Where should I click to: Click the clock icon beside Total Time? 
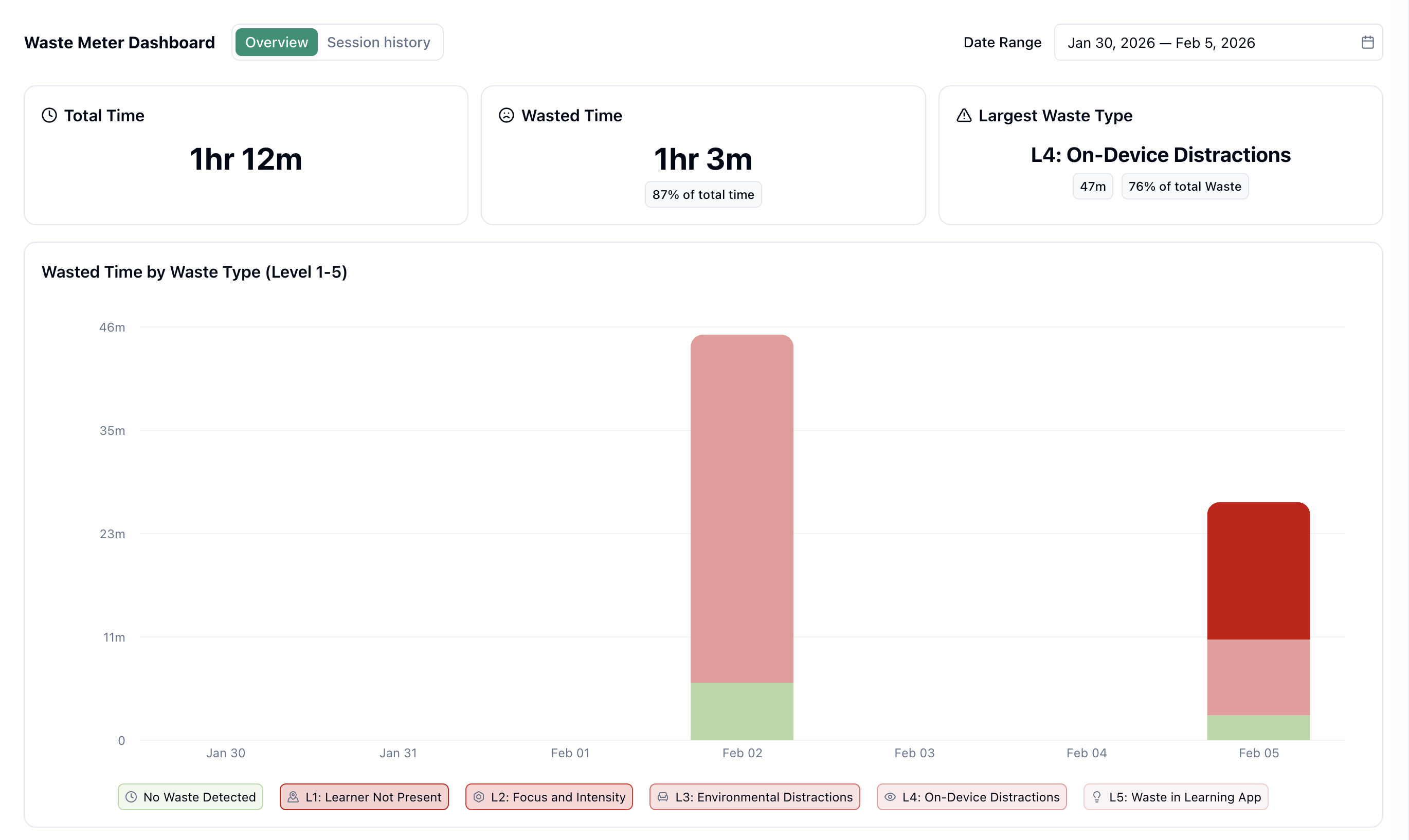tap(49, 115)
